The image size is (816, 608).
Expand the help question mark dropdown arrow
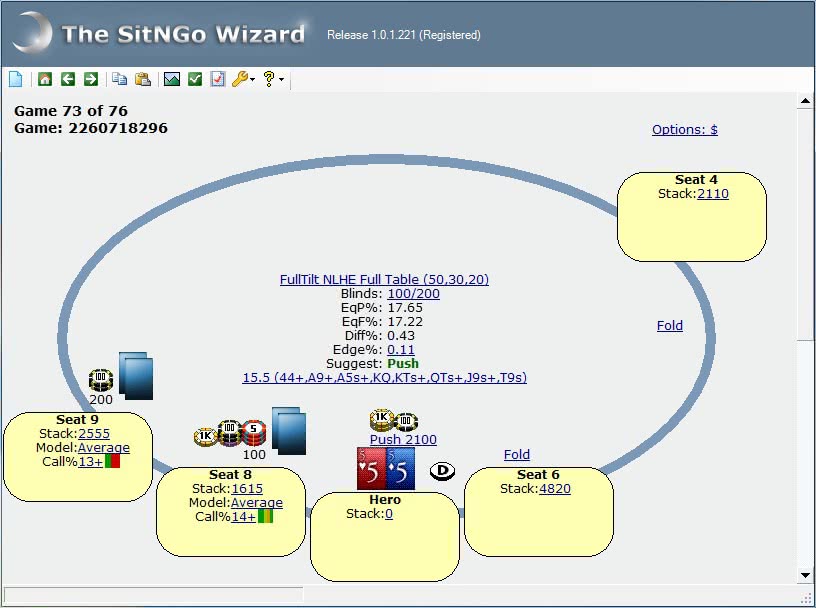click(x=282, y=80)
